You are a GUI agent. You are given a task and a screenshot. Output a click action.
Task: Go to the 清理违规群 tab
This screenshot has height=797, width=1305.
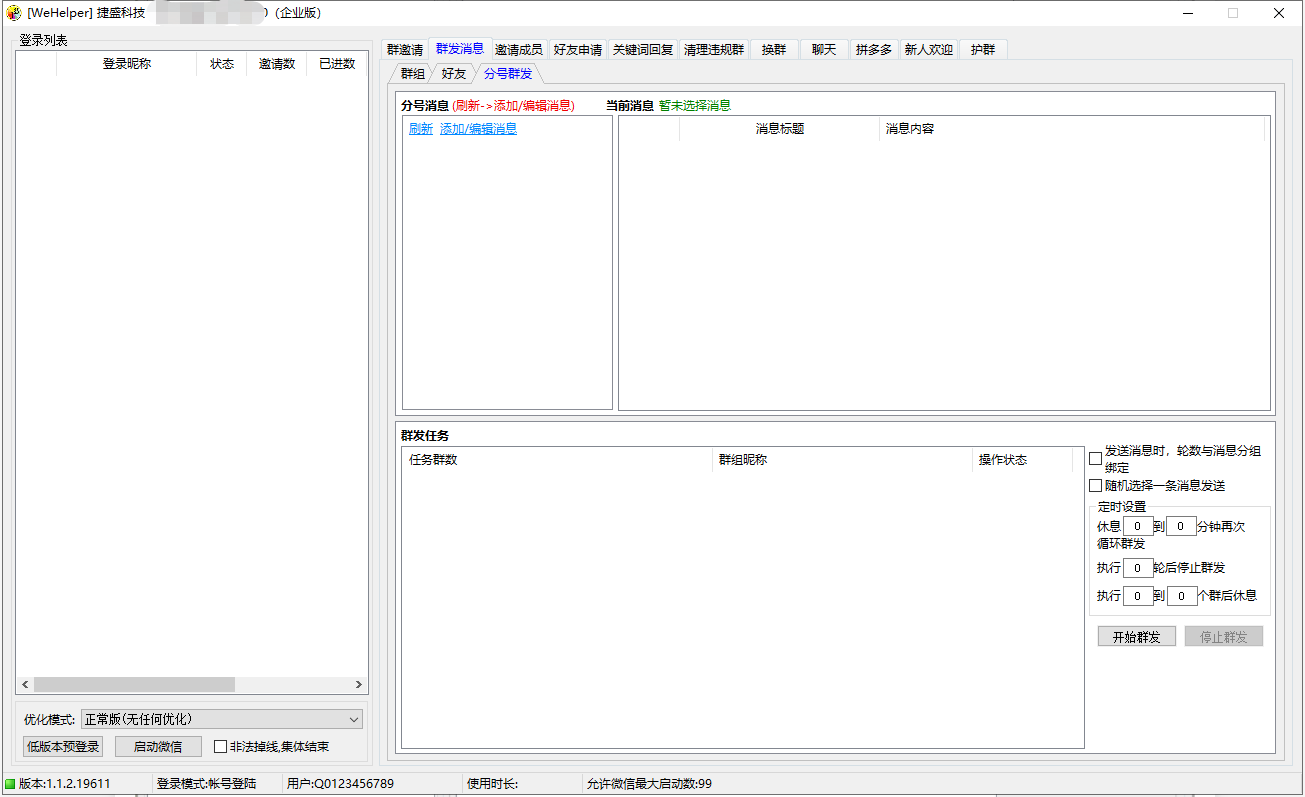point(714,50)
